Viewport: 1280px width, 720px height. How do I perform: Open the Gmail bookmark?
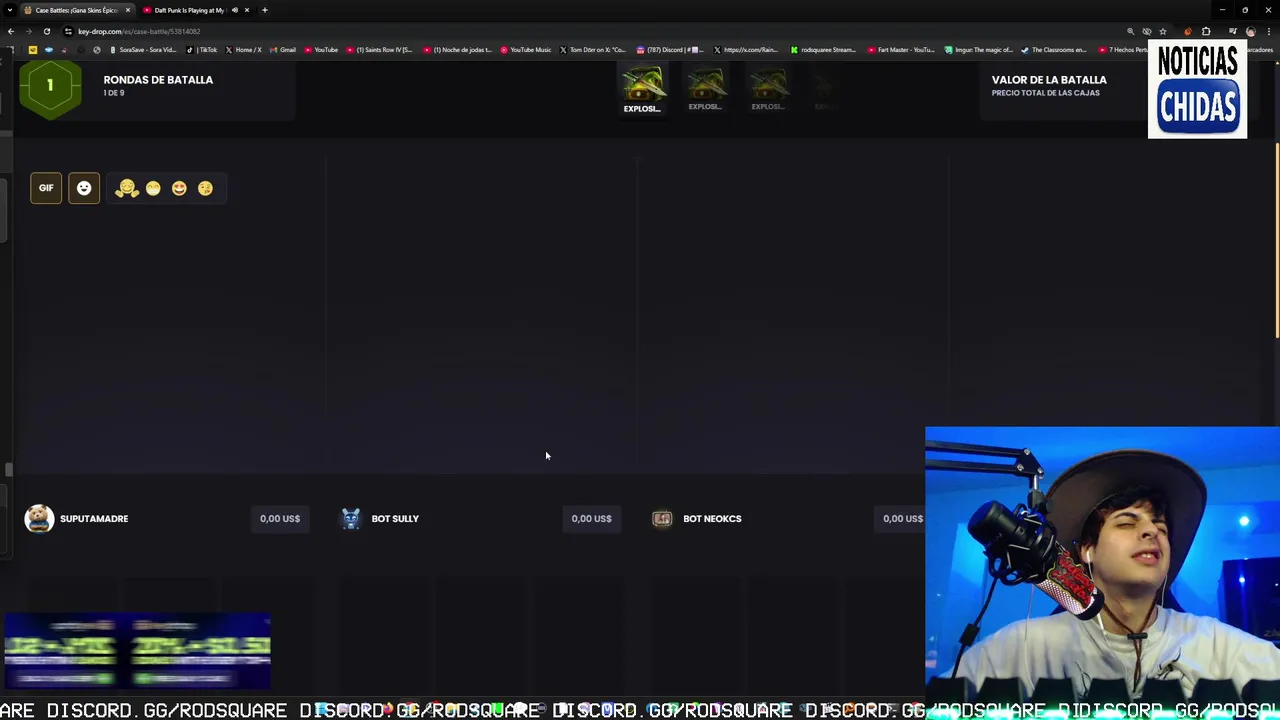[x=282, y=50]
